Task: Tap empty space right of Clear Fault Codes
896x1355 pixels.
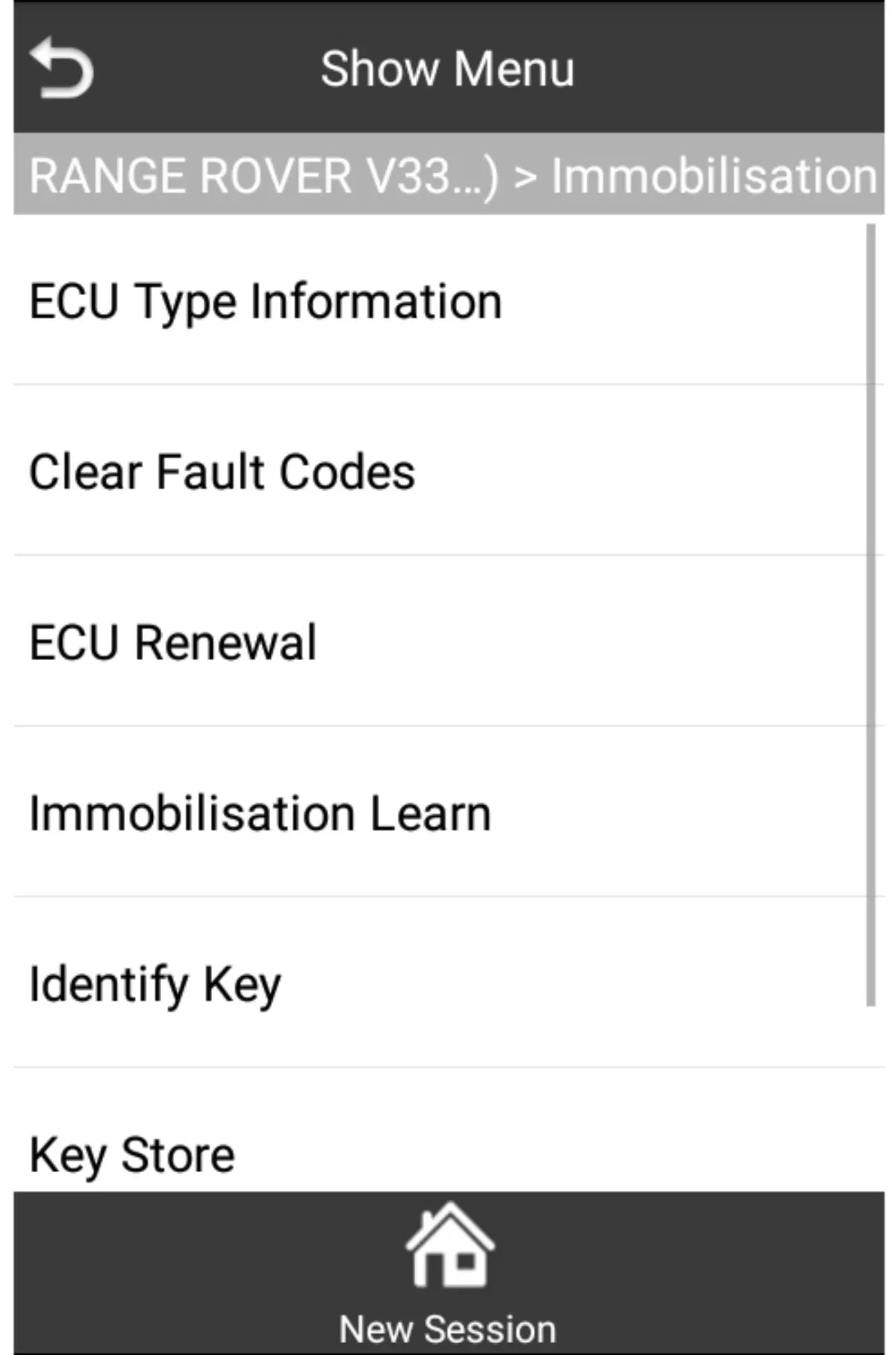Action: pos(628,472)
